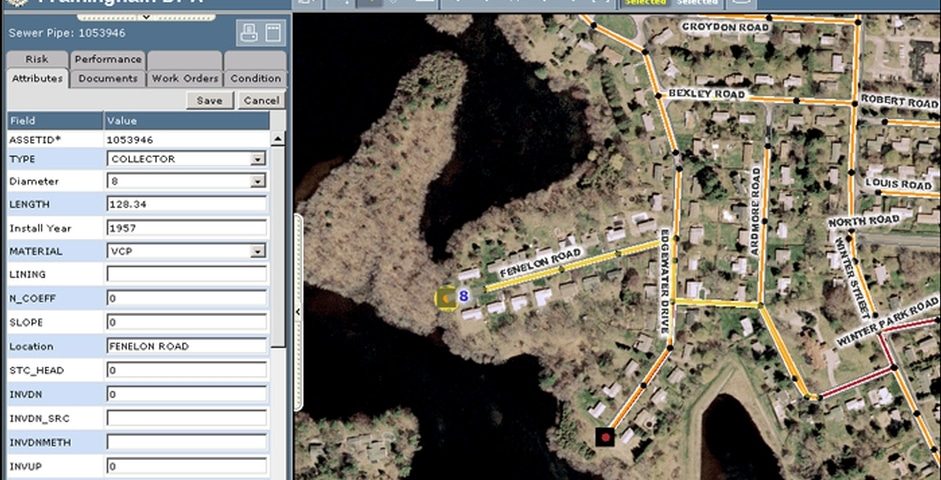Click the Save button
Screen dimensions: 941x480
209,100
